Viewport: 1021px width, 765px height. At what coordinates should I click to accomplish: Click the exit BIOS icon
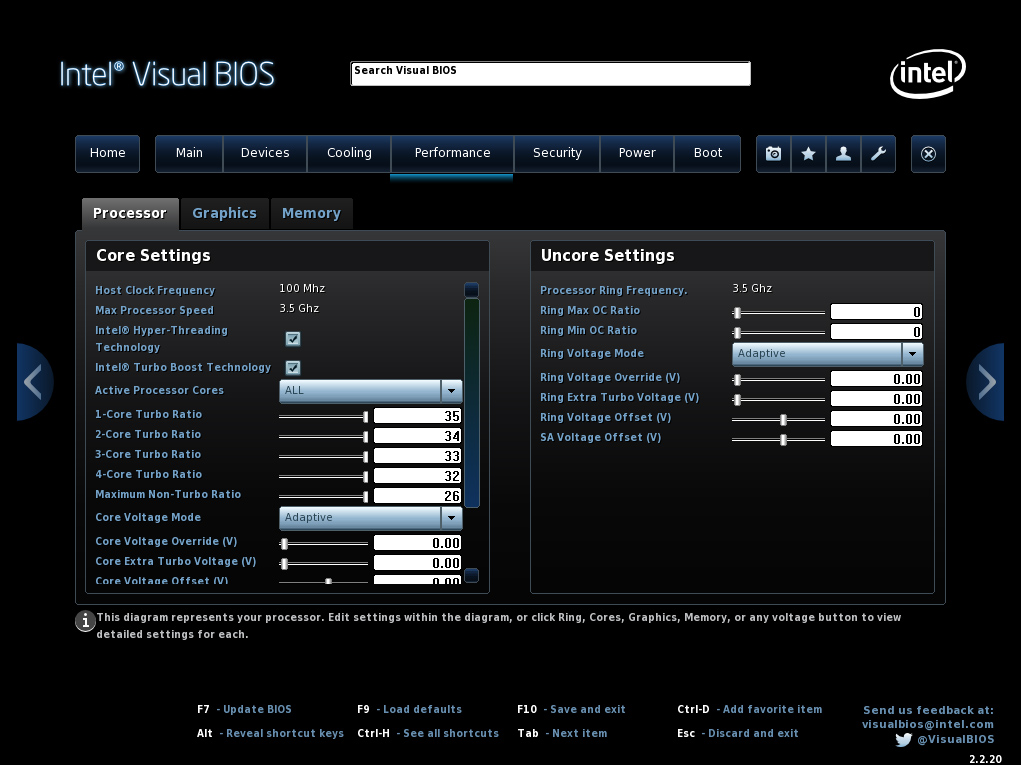tap(927, 153)
